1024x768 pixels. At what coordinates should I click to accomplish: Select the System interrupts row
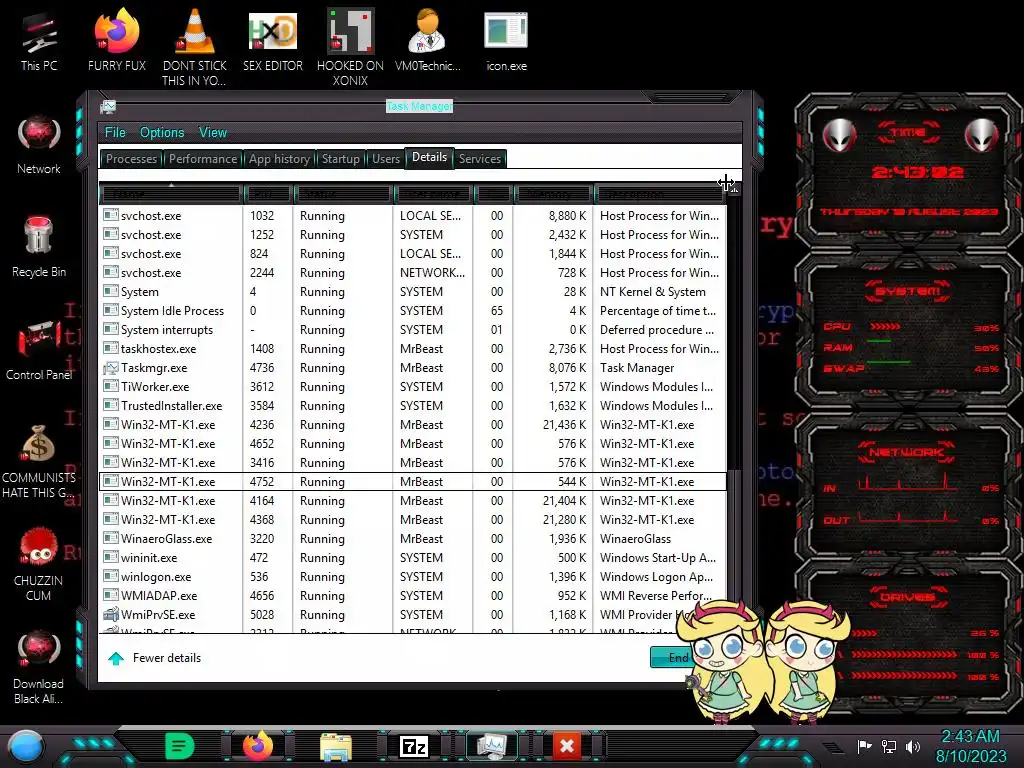(413, 330)
